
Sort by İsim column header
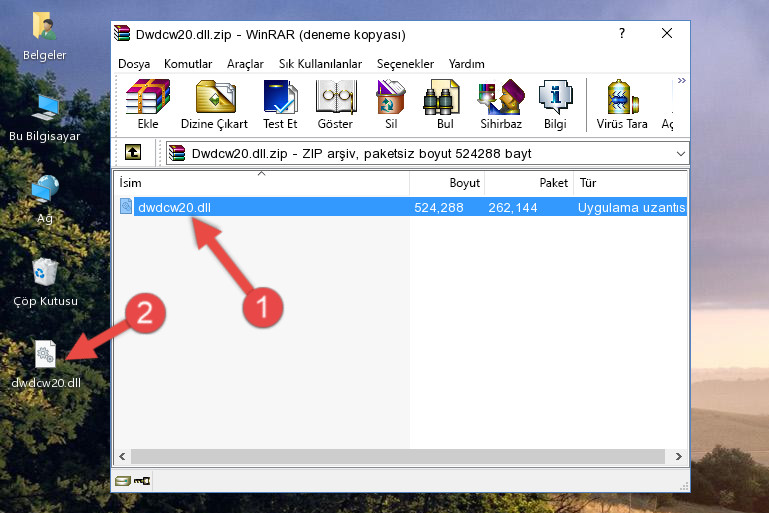262,182
